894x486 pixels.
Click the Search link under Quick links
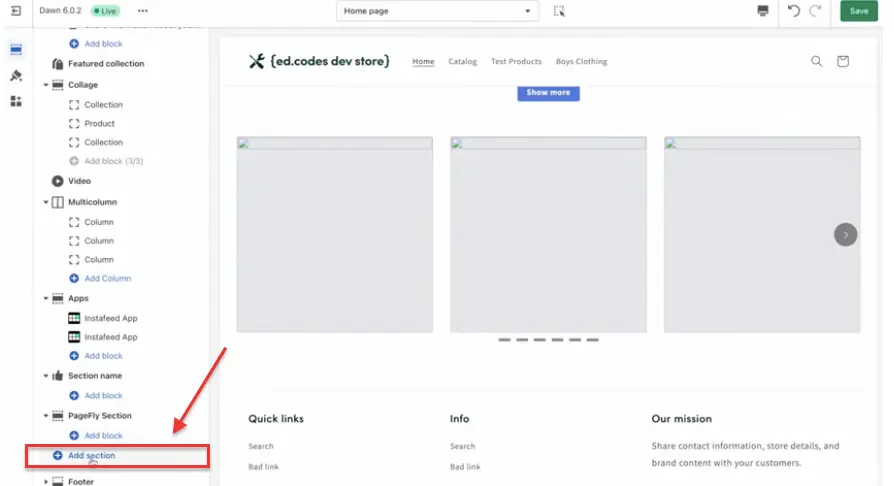(x=261, y=446)
